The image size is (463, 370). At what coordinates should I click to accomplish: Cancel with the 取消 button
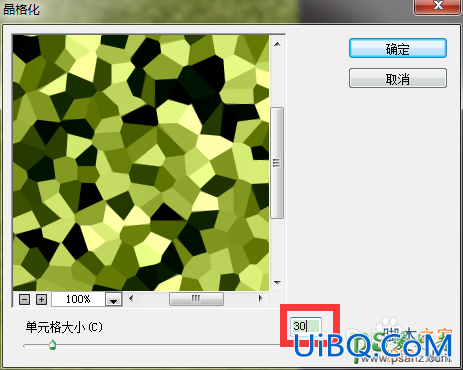tap(398, 78)
